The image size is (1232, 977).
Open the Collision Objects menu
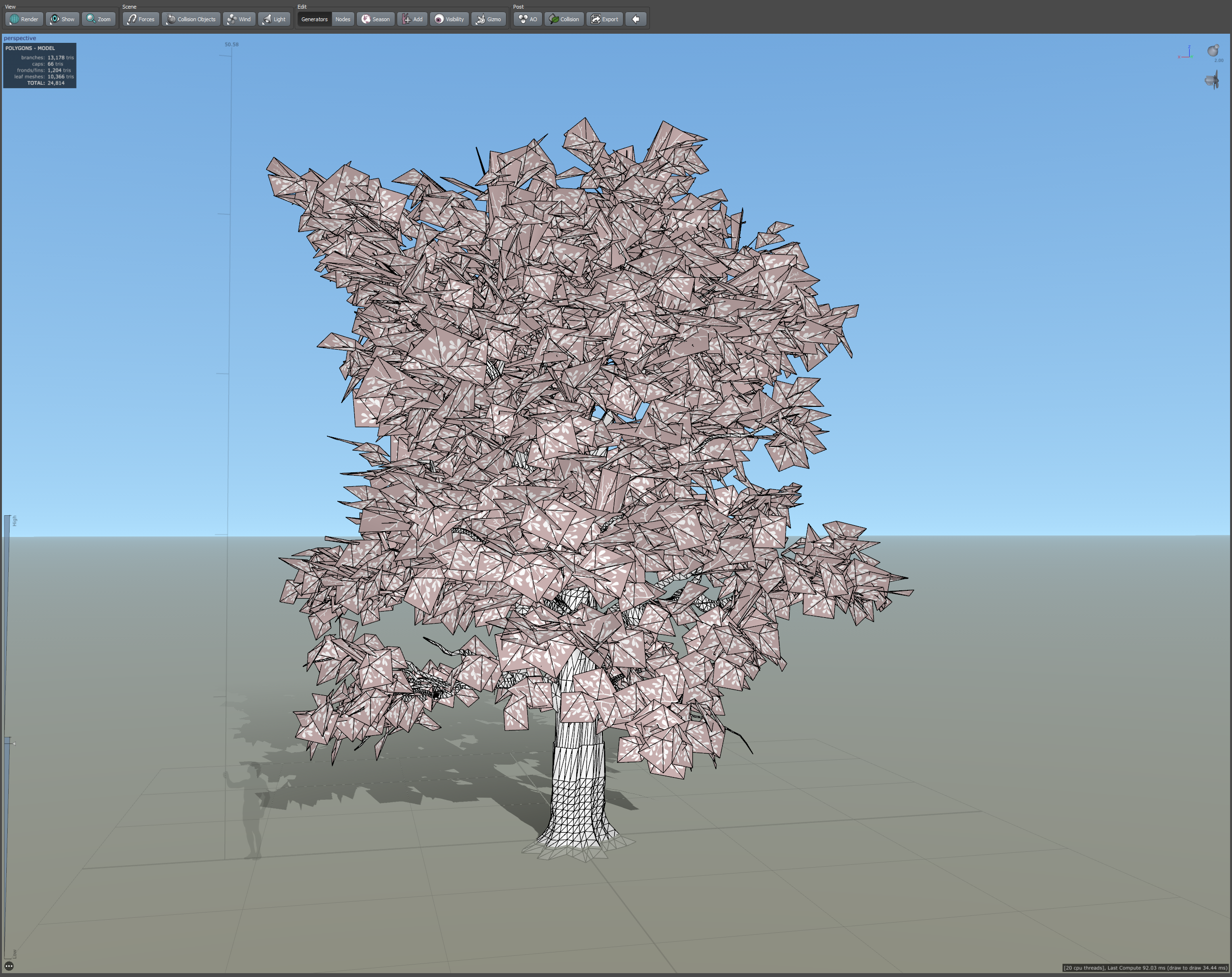tap(191, 19)
